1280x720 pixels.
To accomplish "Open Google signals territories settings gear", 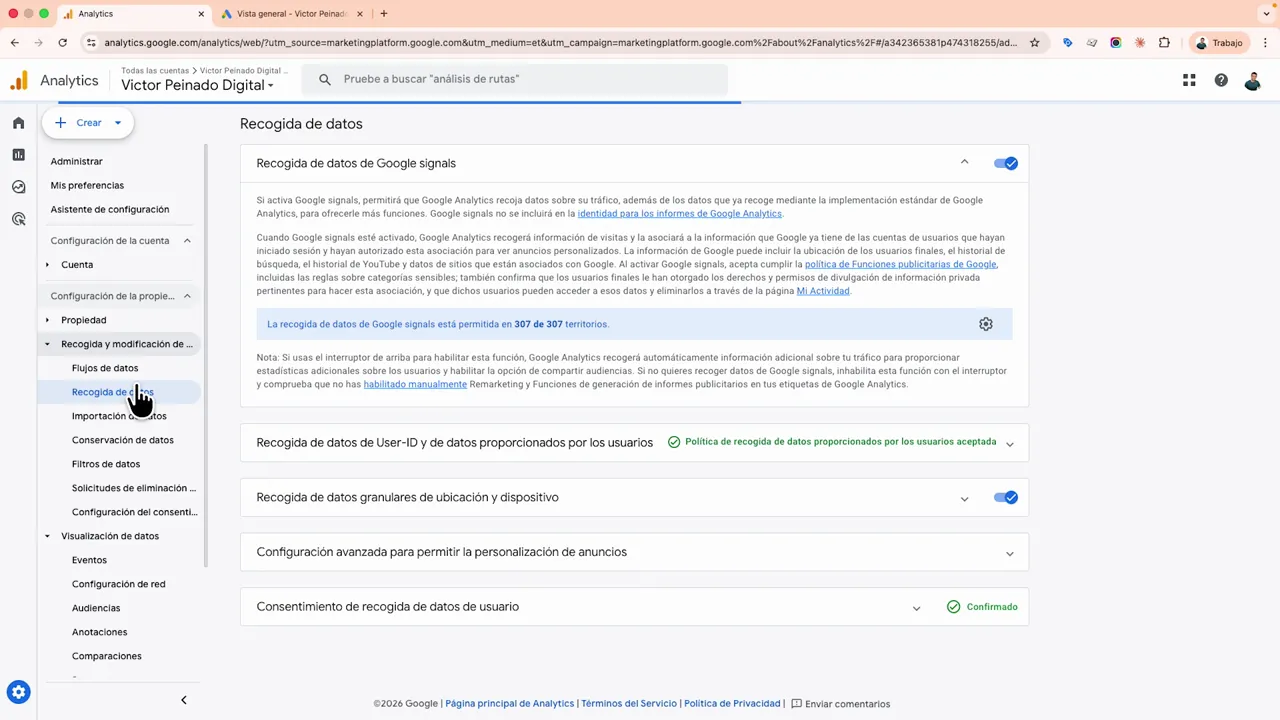I will click(986, 324).
